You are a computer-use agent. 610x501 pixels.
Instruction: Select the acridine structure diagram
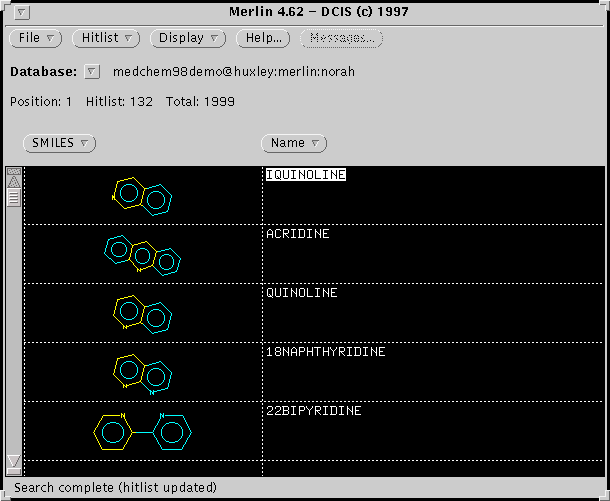[142, 254]
